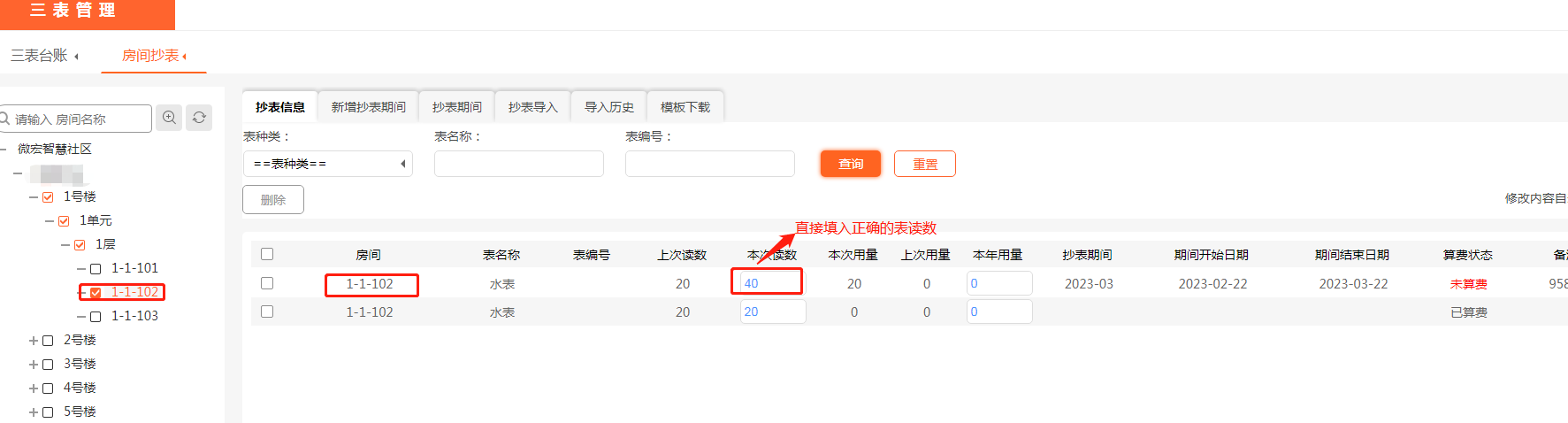Expand the 2号楼 plus icon
The image size is (1568, 423).
[34, 341]
